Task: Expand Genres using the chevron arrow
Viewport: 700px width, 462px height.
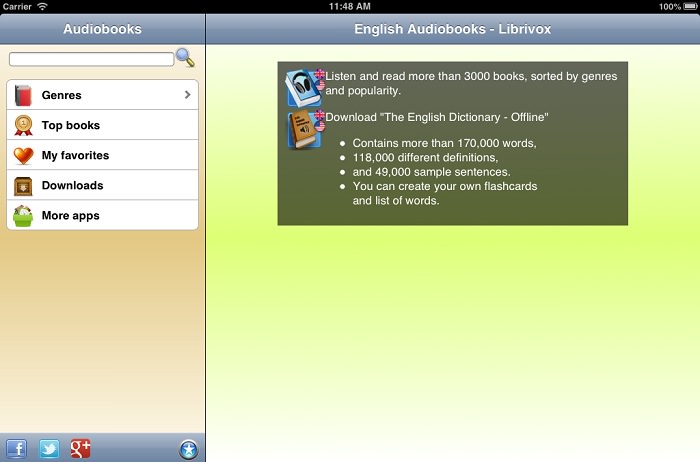Action: [188, 95]
